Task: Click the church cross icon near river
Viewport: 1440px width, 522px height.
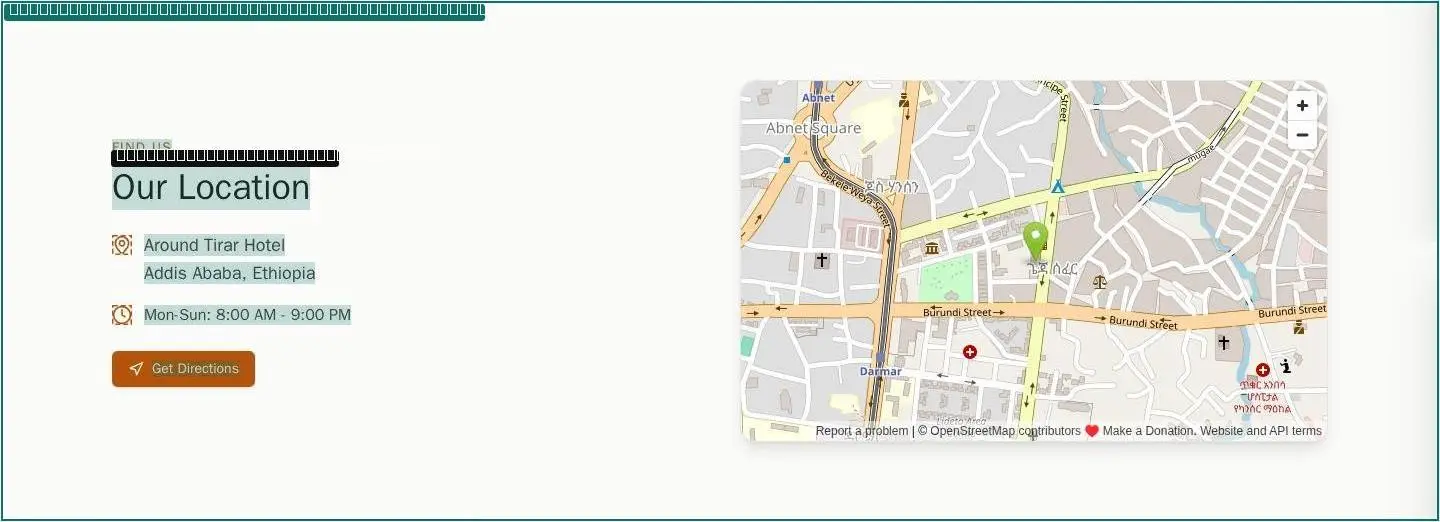Action: (x=1223, y=343)
